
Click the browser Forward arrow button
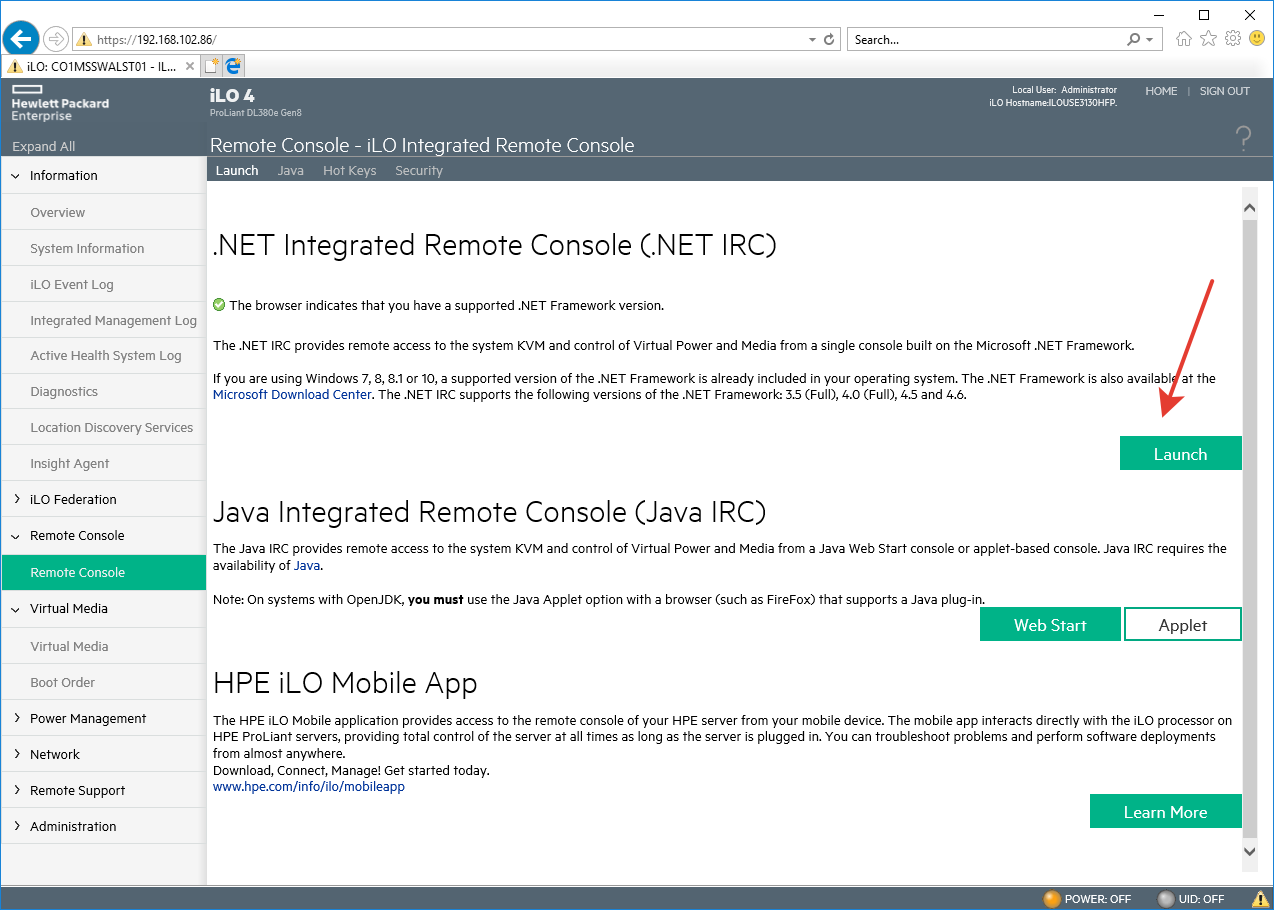click(x=56, y=39)
